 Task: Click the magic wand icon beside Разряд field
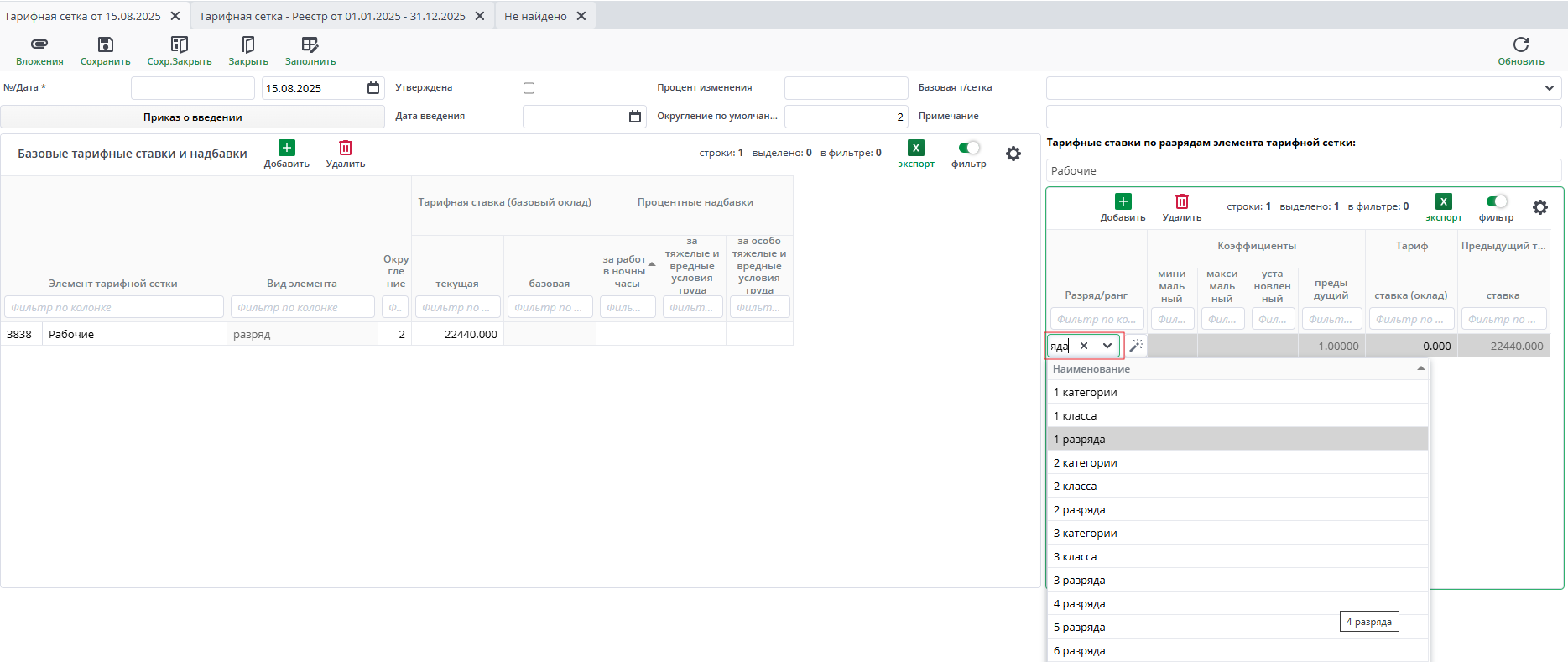pyautogui.click(x=1136, y=346)
